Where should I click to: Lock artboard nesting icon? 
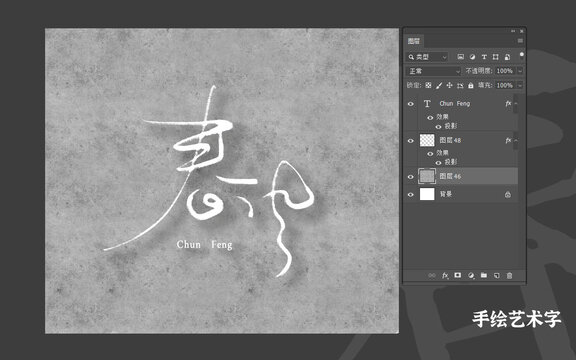pyautogui.click(x=460, y=85)
